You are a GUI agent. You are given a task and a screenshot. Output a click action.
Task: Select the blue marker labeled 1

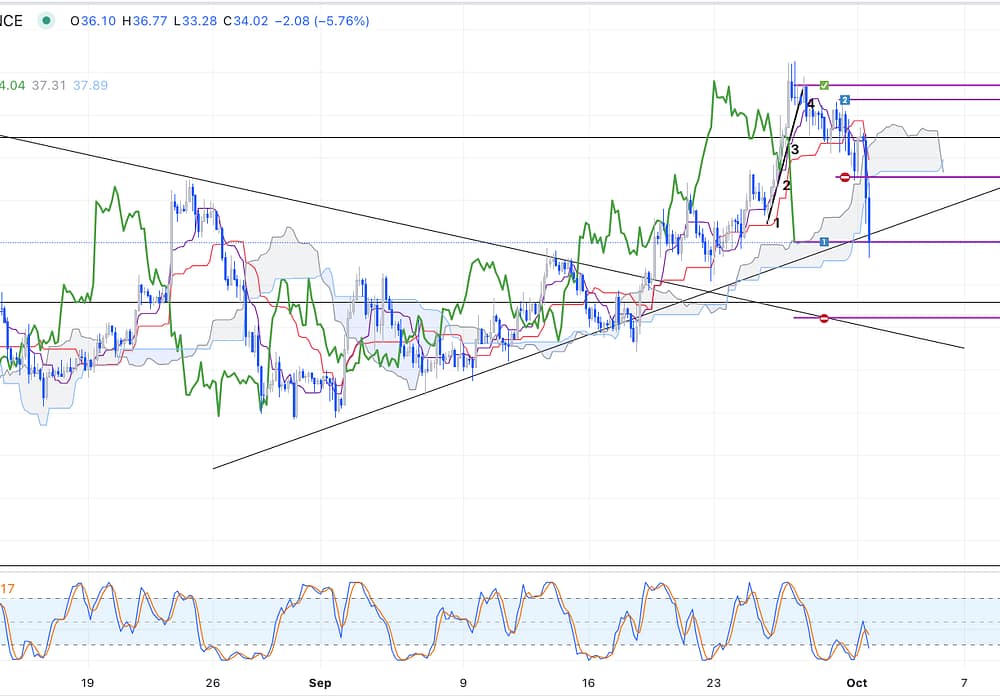[x=824, y=242]
